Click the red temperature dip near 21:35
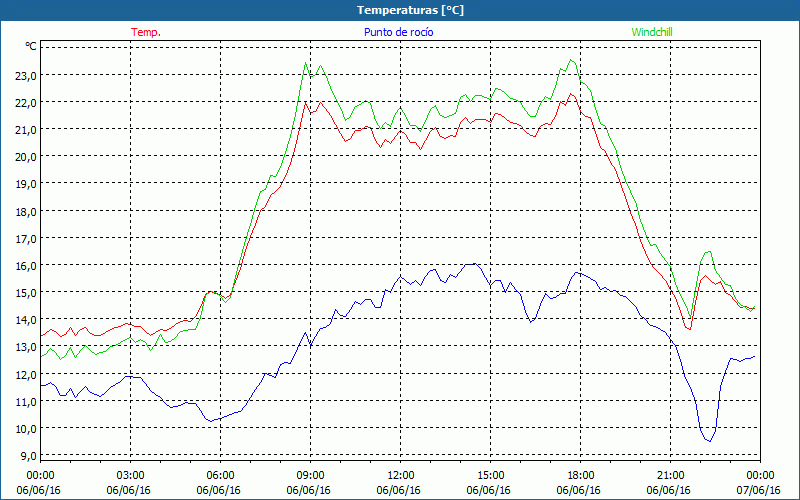This screenshot has width=800, height=500. click(689, 329)
